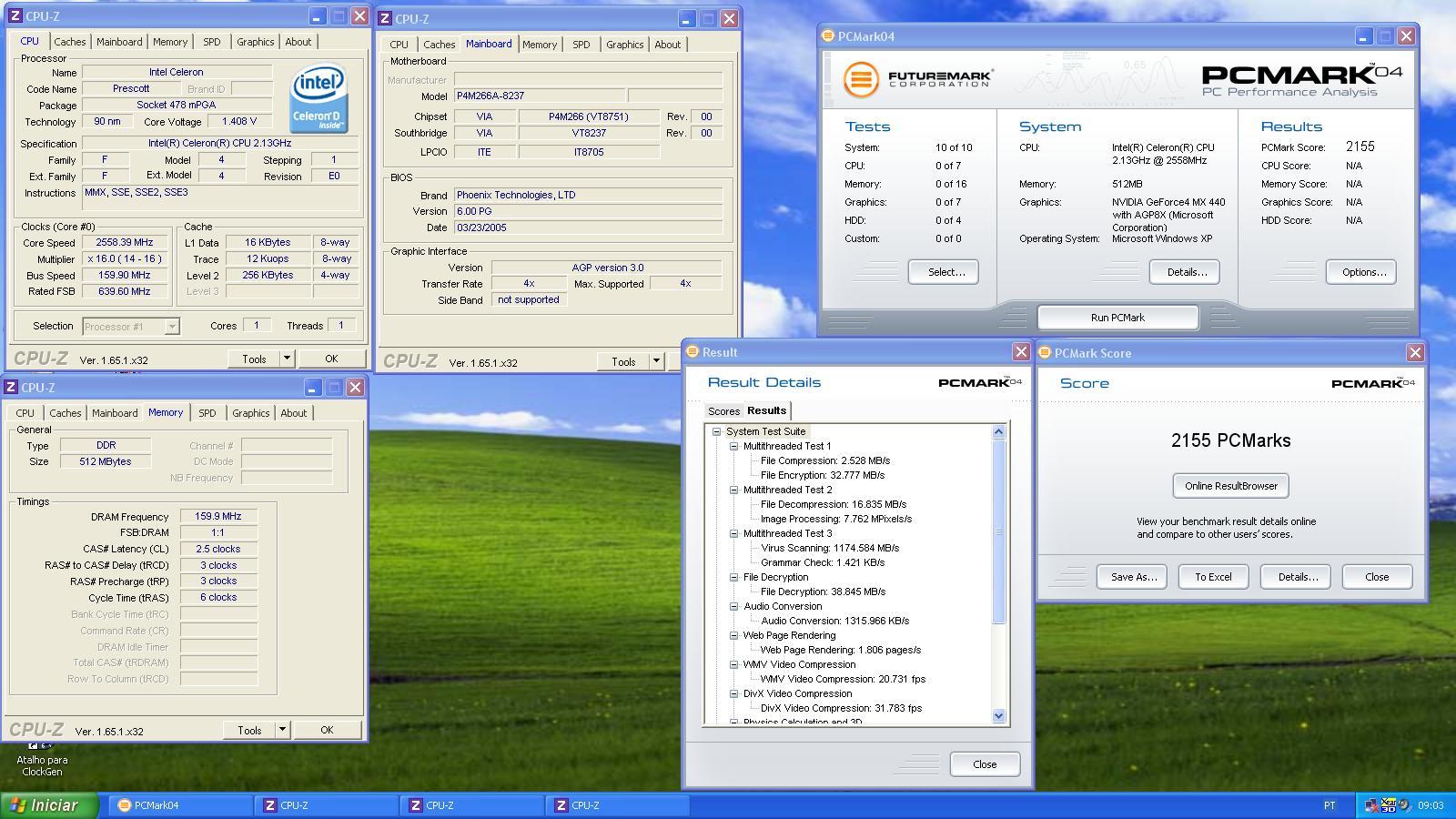Screen dimensions: 1456x819
Task: Click title icon of the Result window
Action: (693, 352)
